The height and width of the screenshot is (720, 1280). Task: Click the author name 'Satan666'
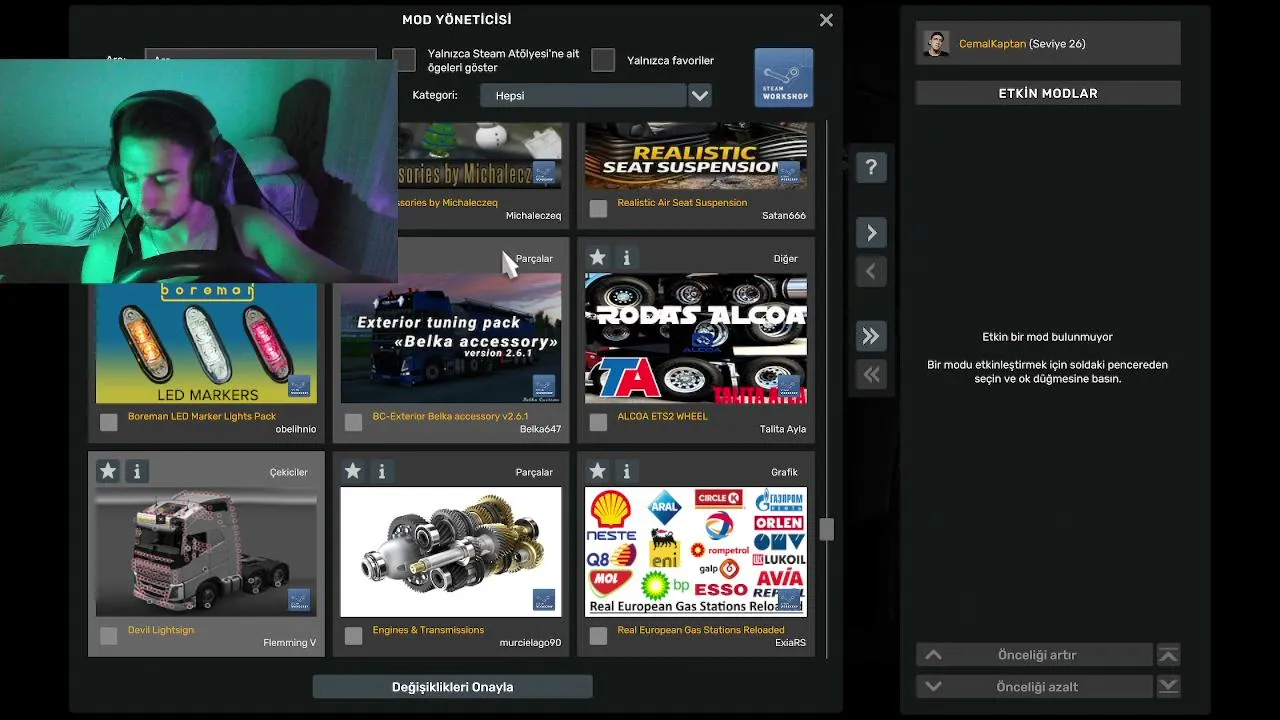pyautogui.click(x=784, y=216)
